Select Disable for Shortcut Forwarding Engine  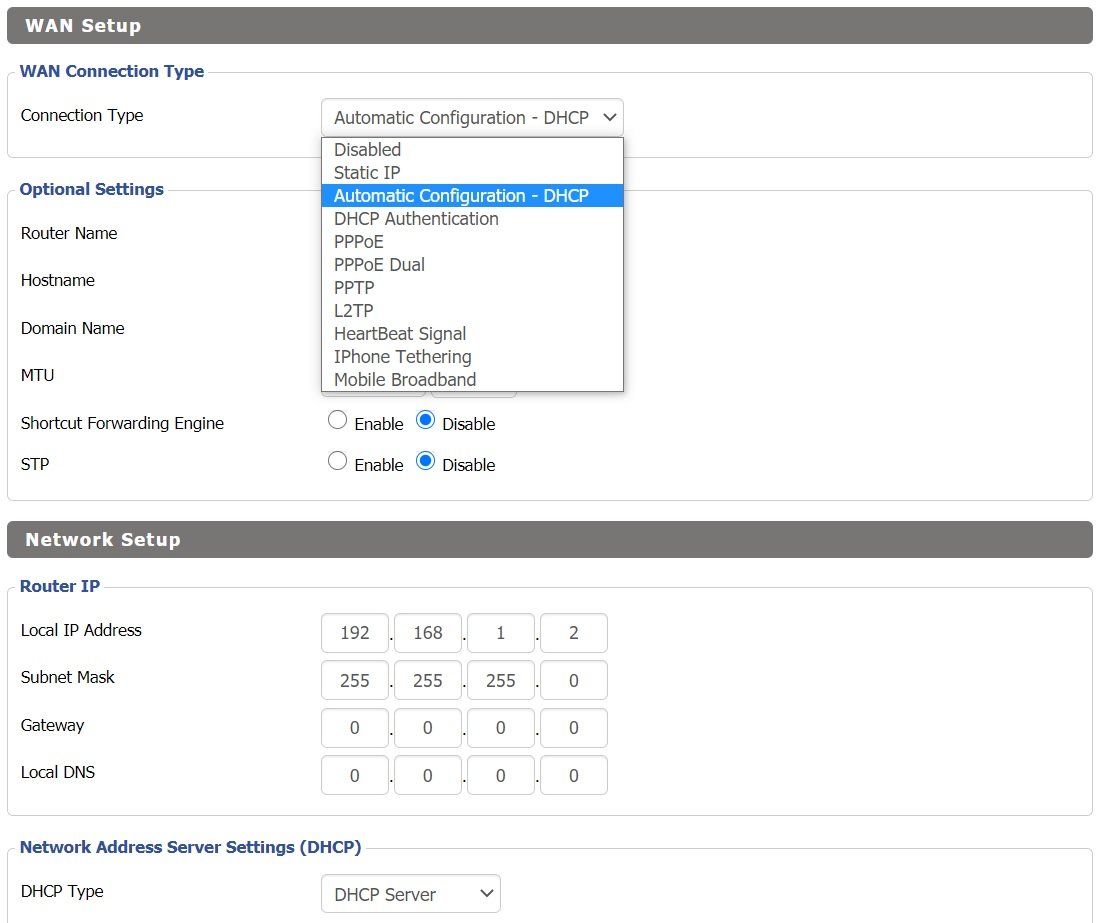point(426,421)
